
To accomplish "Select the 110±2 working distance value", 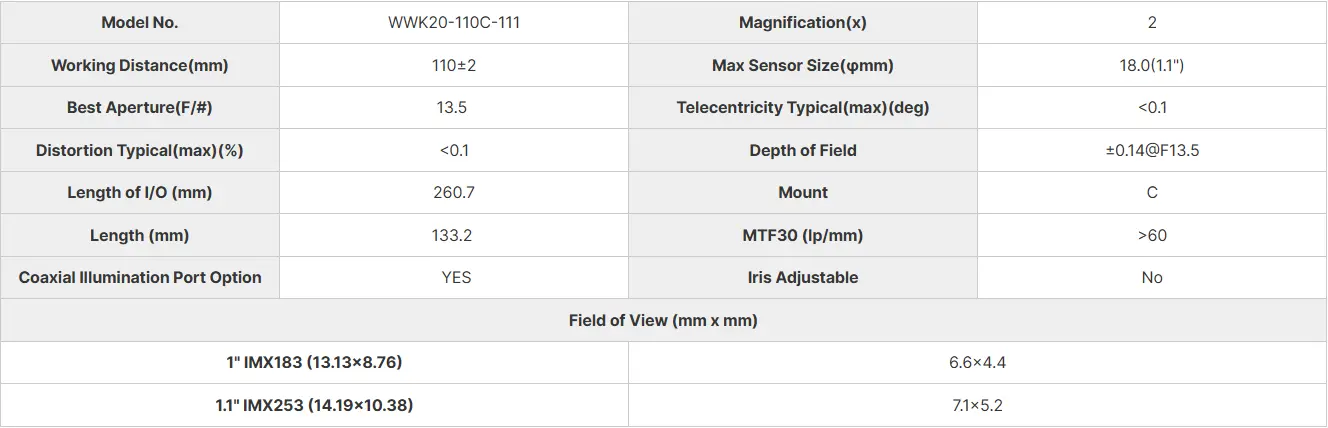I will (454, 66).
